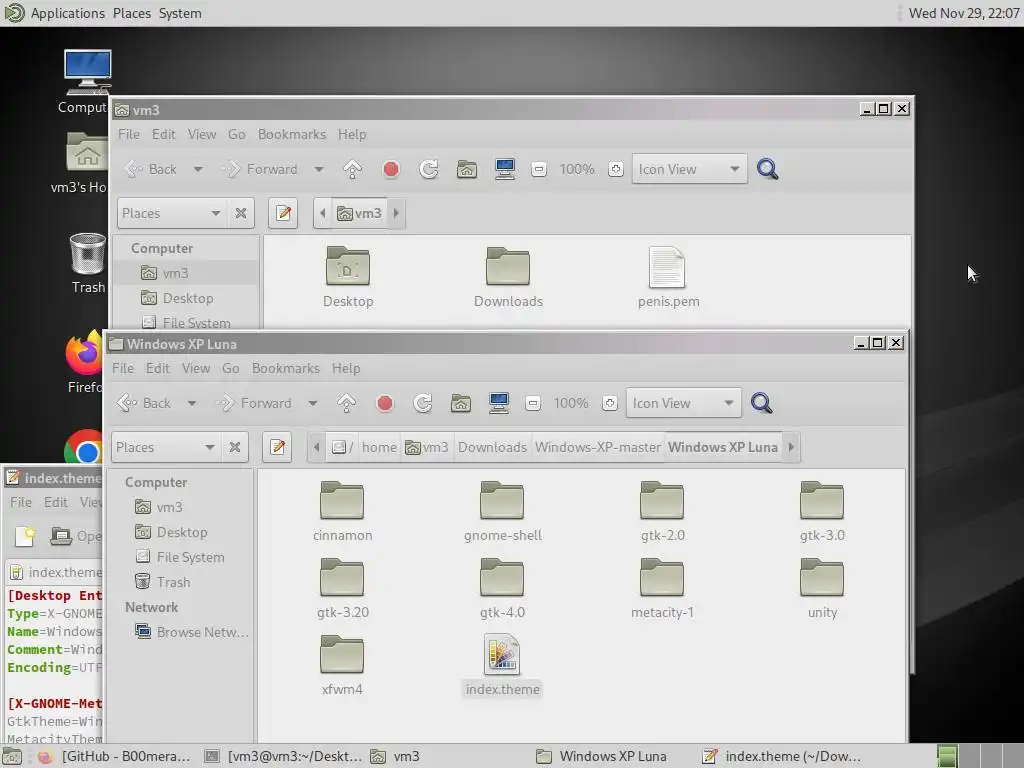1024x768 pixels.
Task: Click red Stop icon in vm3 window
Action: tap(391, 169)
